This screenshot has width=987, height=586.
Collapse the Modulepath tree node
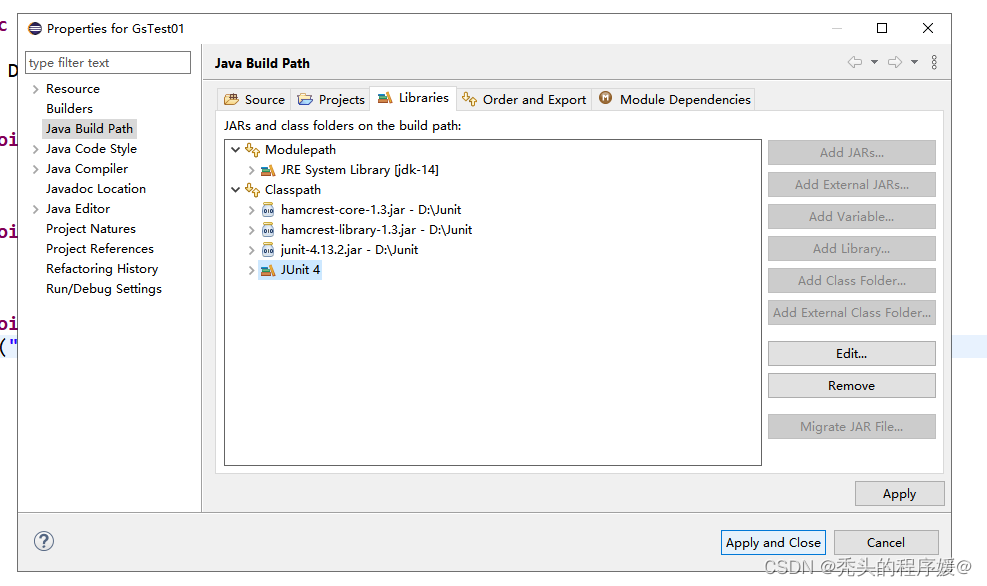[x=236, y=149]
